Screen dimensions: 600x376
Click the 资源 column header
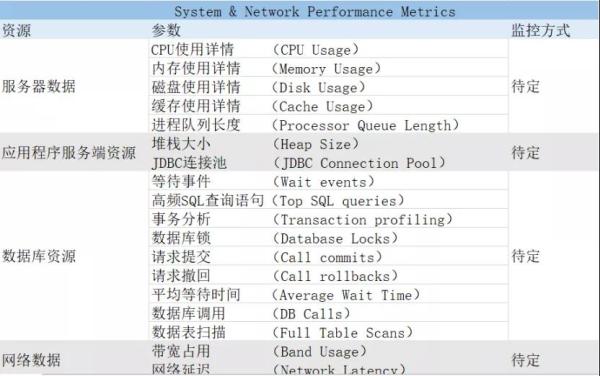tap(16, 31)
